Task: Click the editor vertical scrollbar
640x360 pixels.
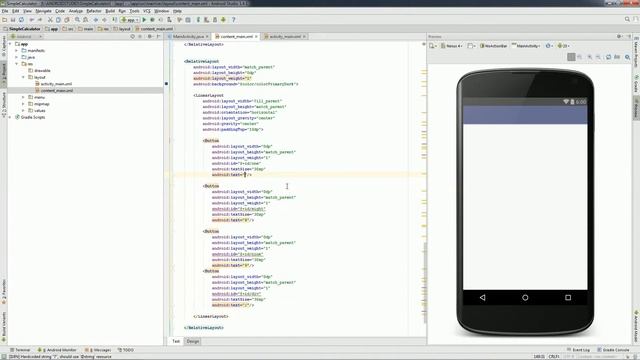Action: (424, 282)
